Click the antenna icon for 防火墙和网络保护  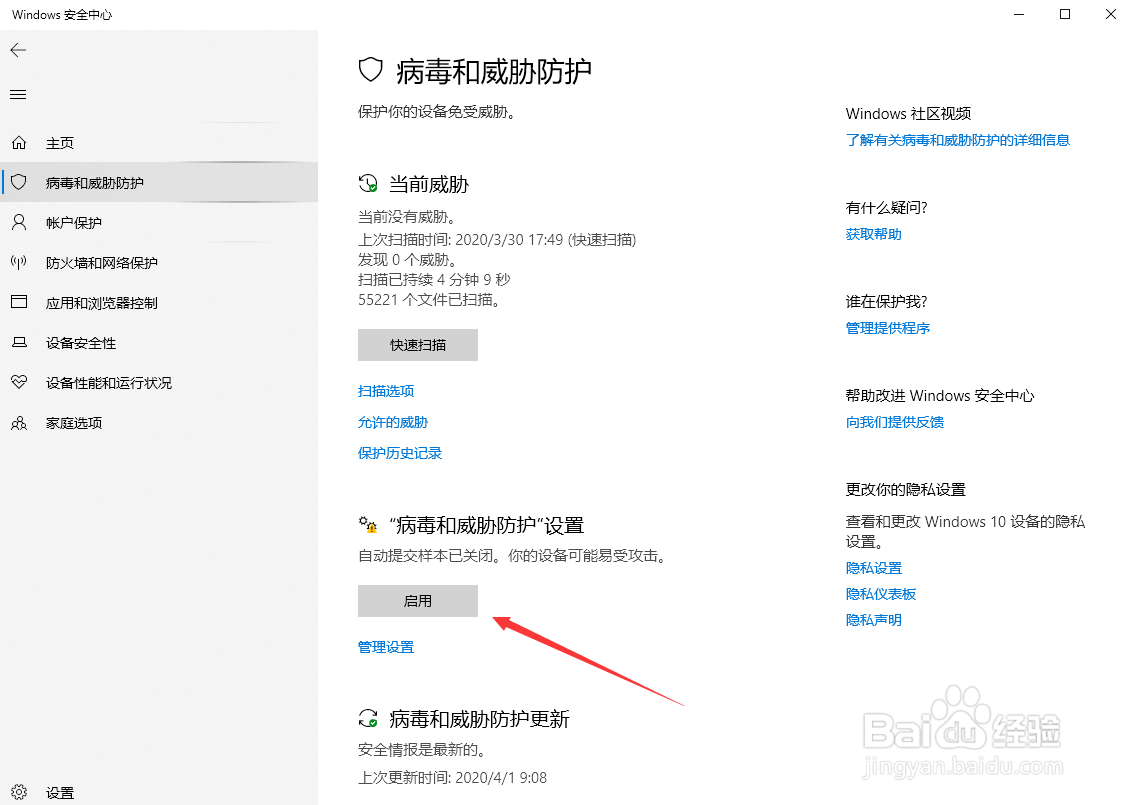[19, 262]
